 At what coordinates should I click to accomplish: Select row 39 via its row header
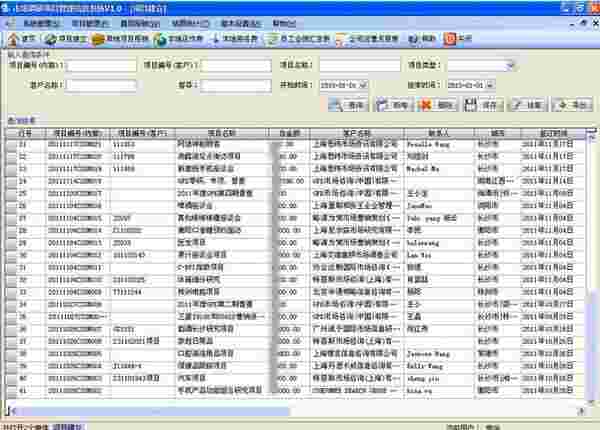[11, 366]
